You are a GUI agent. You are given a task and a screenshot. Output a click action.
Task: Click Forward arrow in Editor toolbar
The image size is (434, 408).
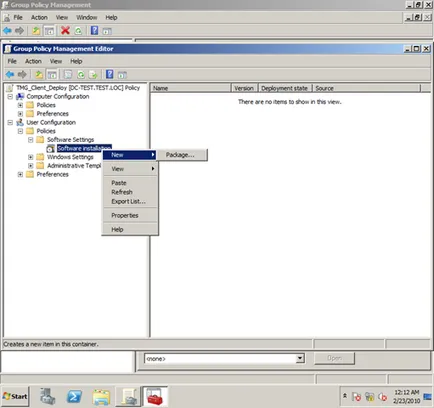click(22, 74)
